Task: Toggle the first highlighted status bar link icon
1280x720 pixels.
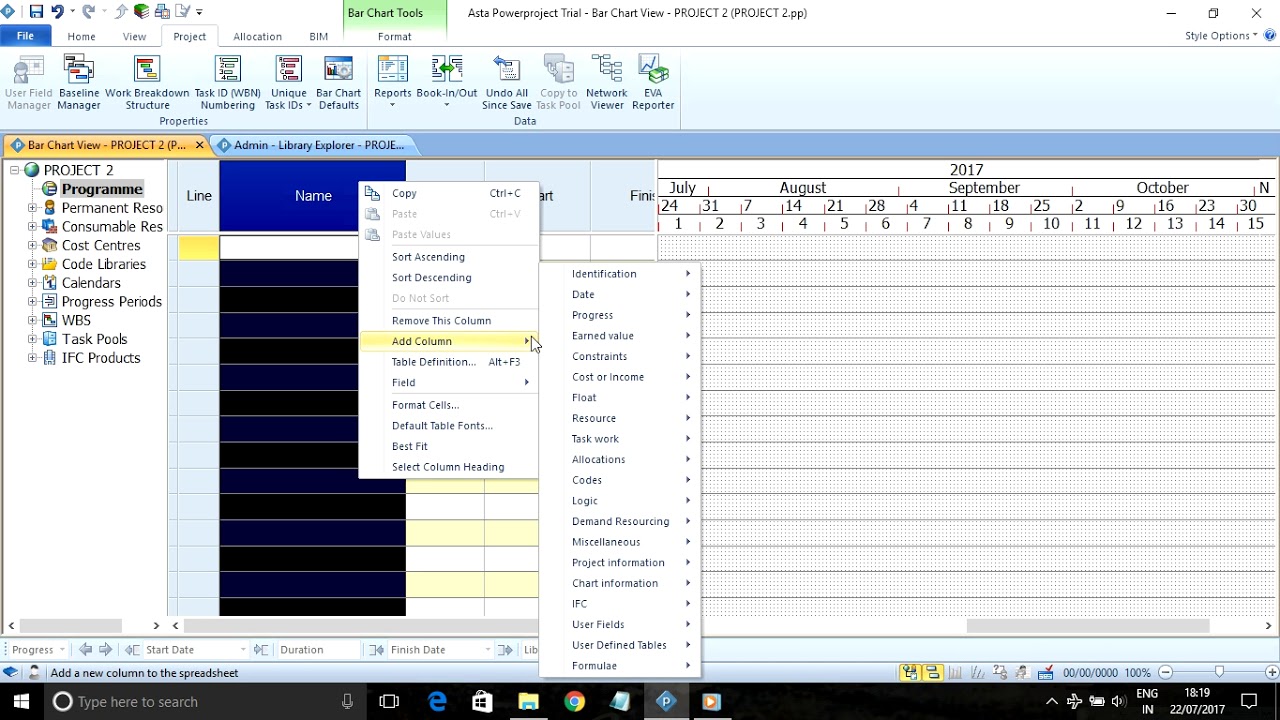Action: 911,673
